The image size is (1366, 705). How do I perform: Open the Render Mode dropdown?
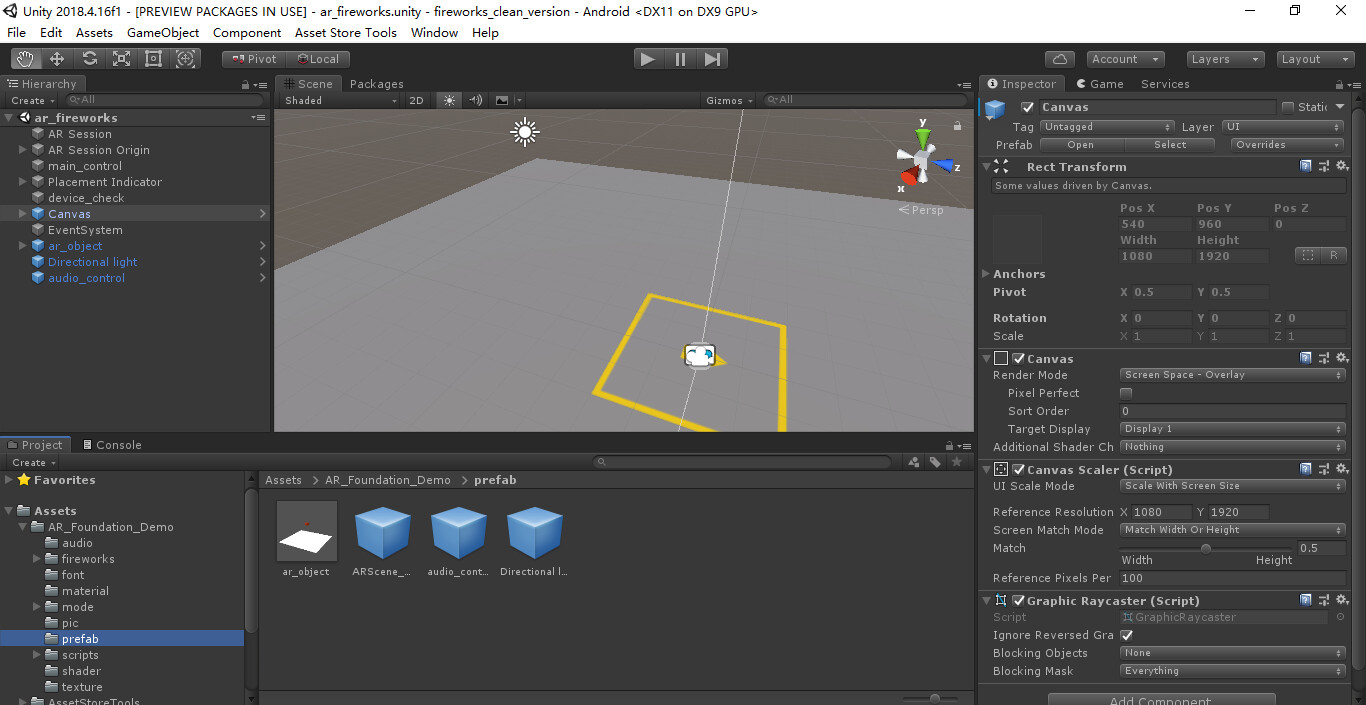tap(1232, 375)
